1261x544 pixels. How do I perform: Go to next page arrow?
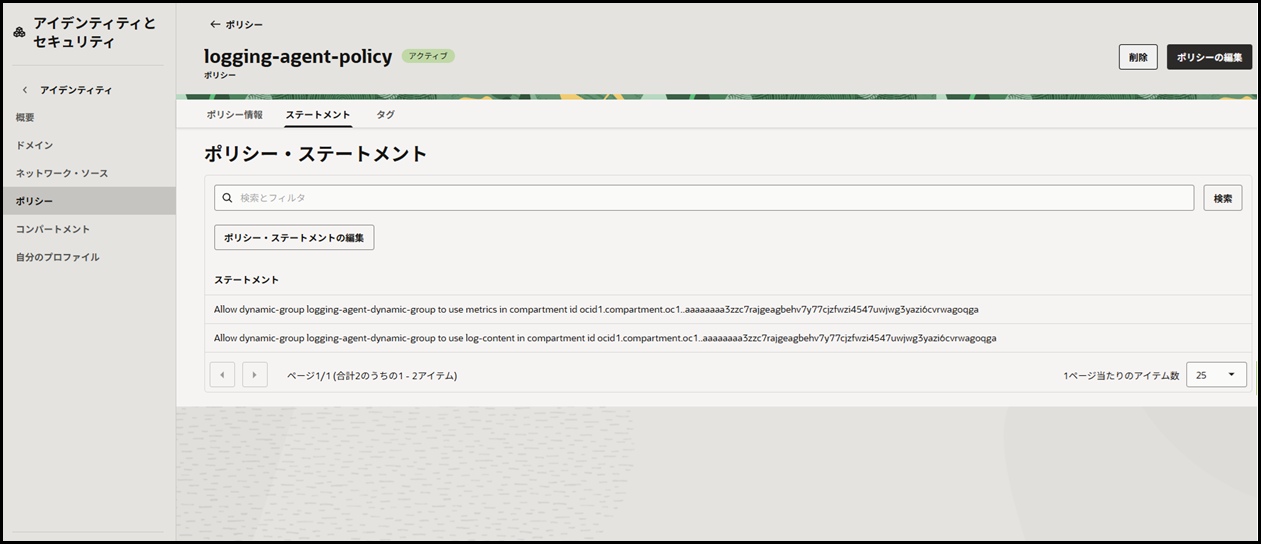[x=255, y=375]
